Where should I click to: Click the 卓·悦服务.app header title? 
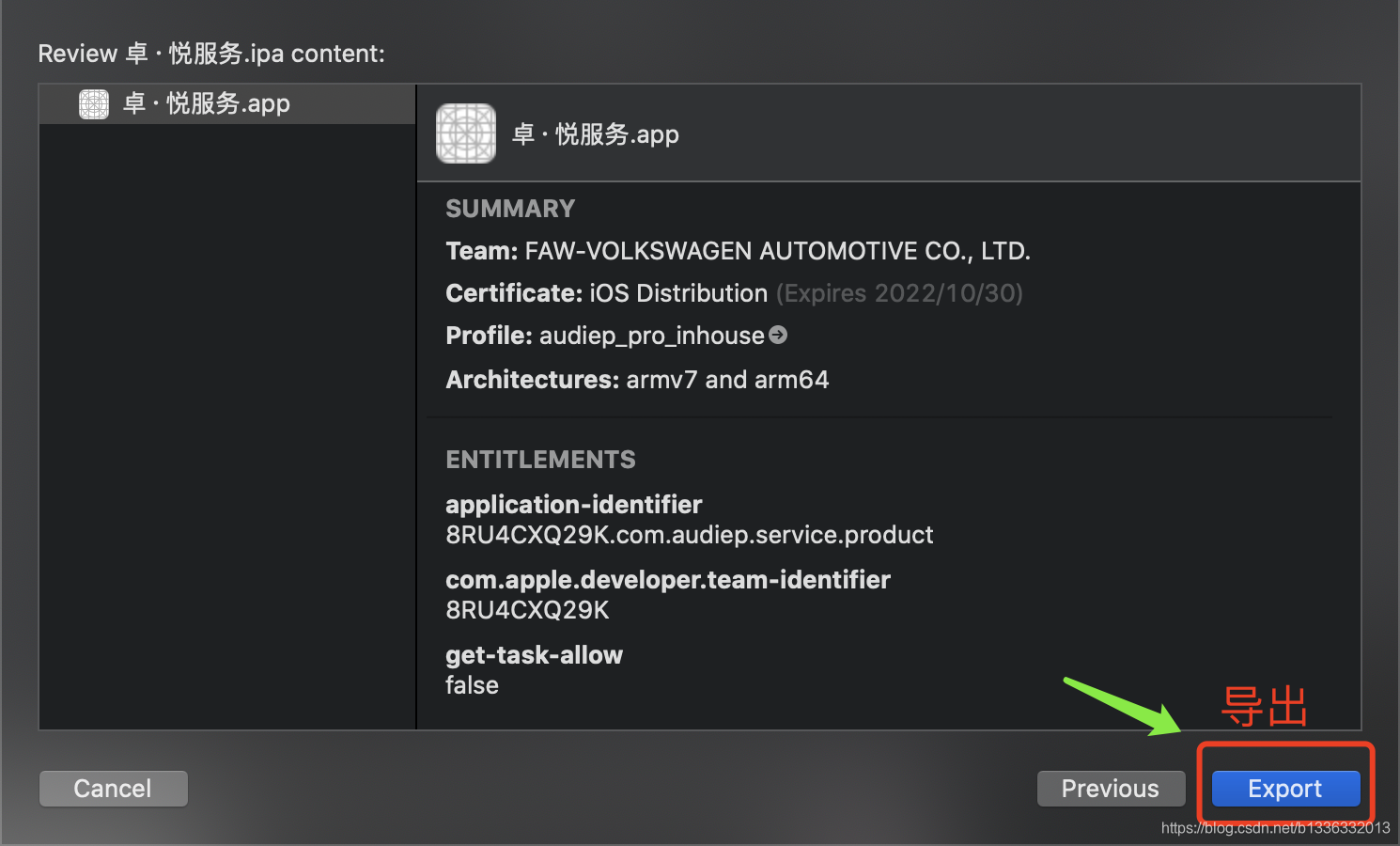[x=596, y=134]
